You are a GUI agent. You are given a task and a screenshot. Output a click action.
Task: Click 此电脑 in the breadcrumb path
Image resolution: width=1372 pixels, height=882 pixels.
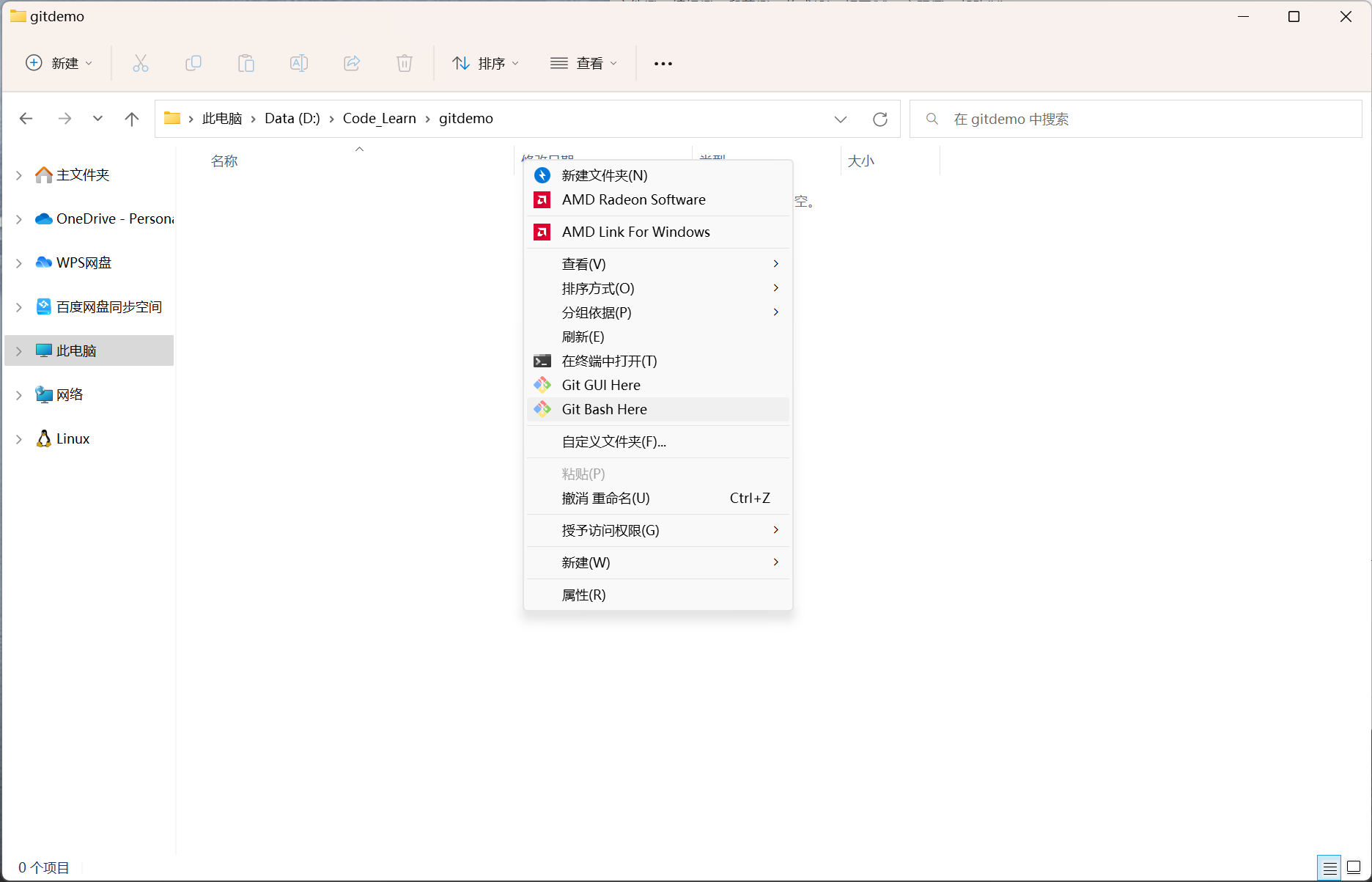pos(222,119)
